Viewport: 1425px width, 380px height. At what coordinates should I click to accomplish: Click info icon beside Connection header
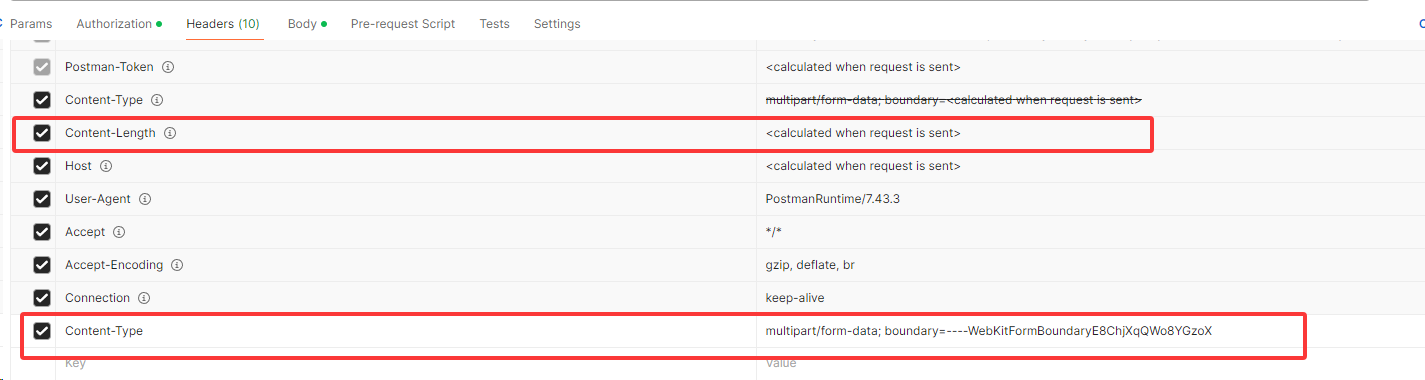click(x=144, y=298)
